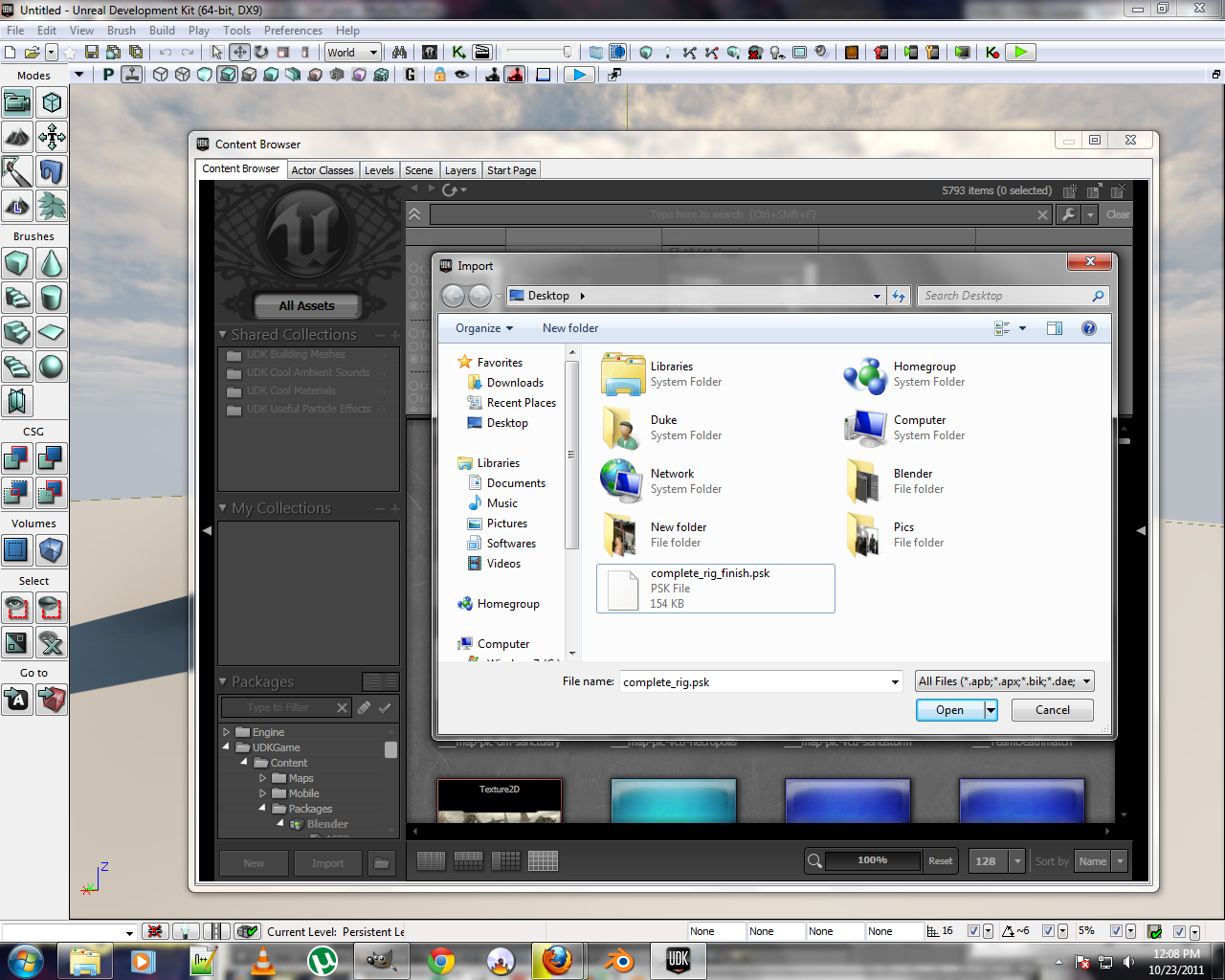The width and height of the screenshot is (1225, 980).
Task: Open VLC media player from the taskbar
Action: (x=263, y=960)
